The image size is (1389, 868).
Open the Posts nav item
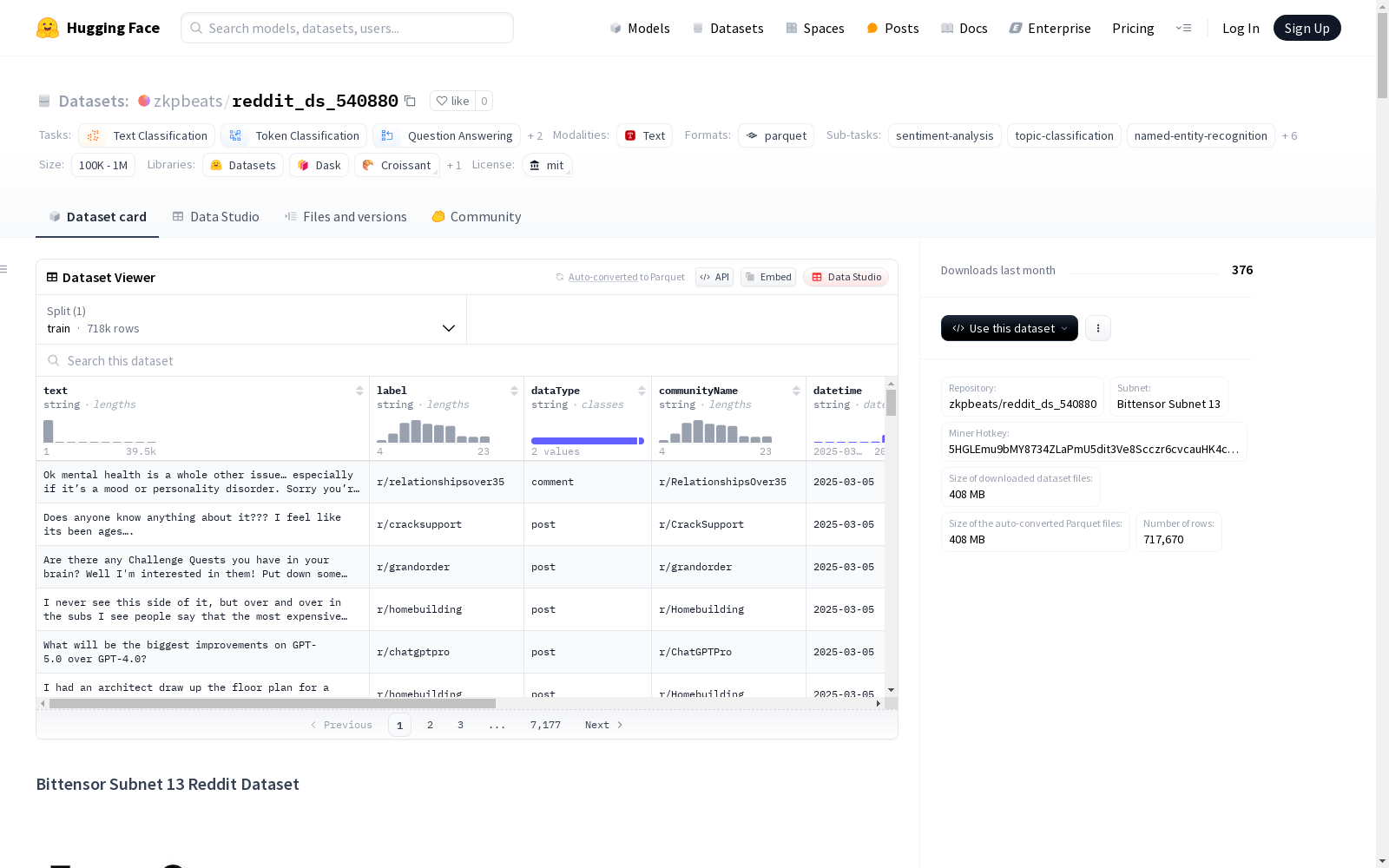tap(892, 28)
